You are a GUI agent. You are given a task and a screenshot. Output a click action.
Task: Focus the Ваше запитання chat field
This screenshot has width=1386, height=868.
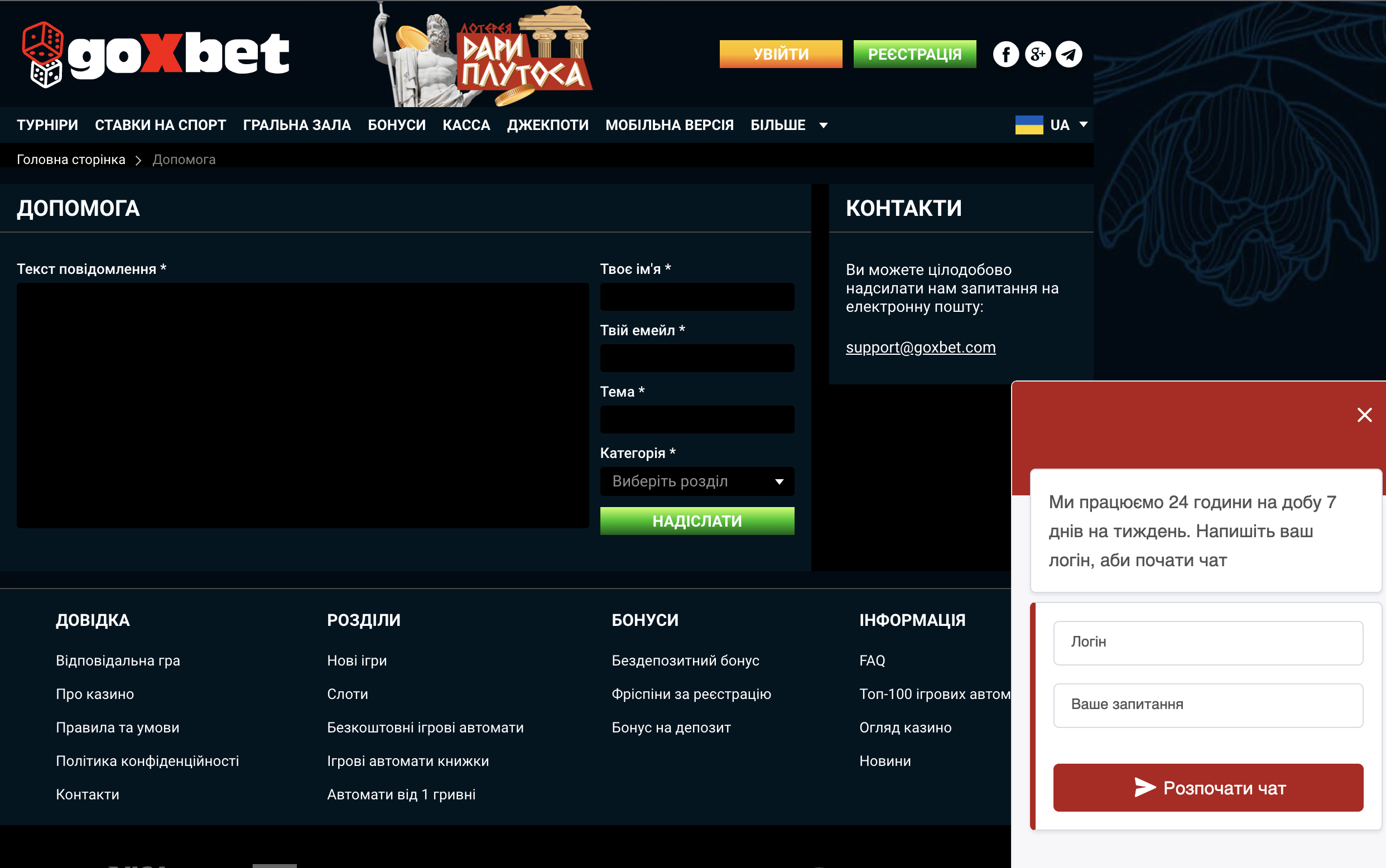(x=1208, y=706)
